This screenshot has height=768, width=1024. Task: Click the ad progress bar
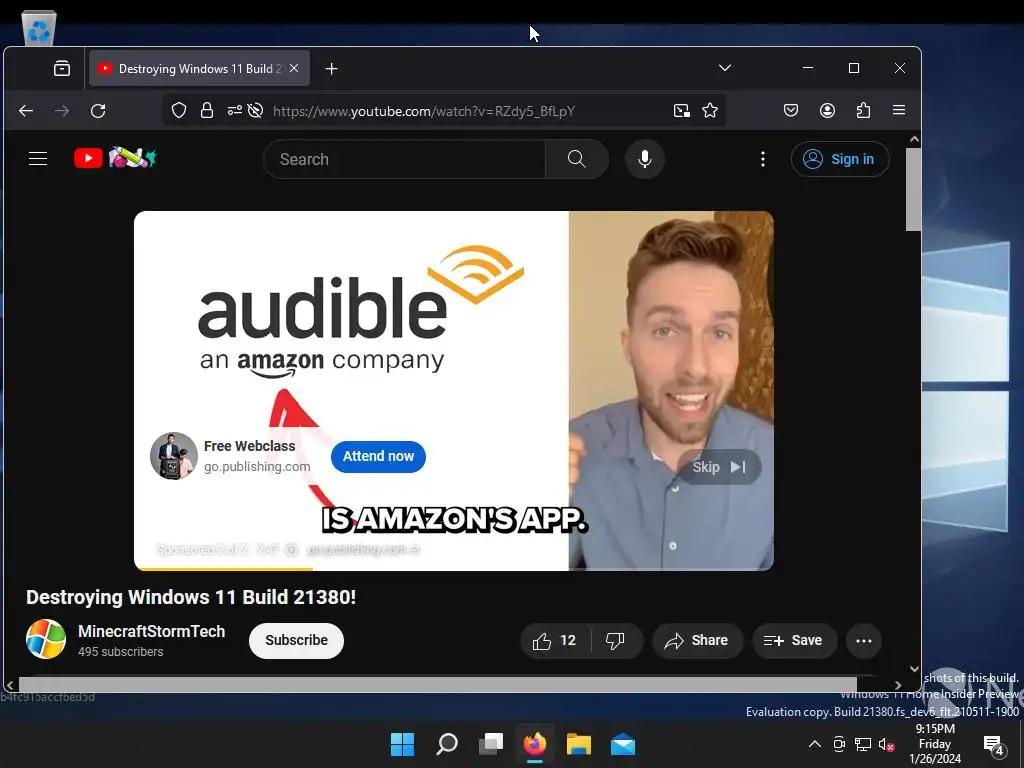[454, 569]
